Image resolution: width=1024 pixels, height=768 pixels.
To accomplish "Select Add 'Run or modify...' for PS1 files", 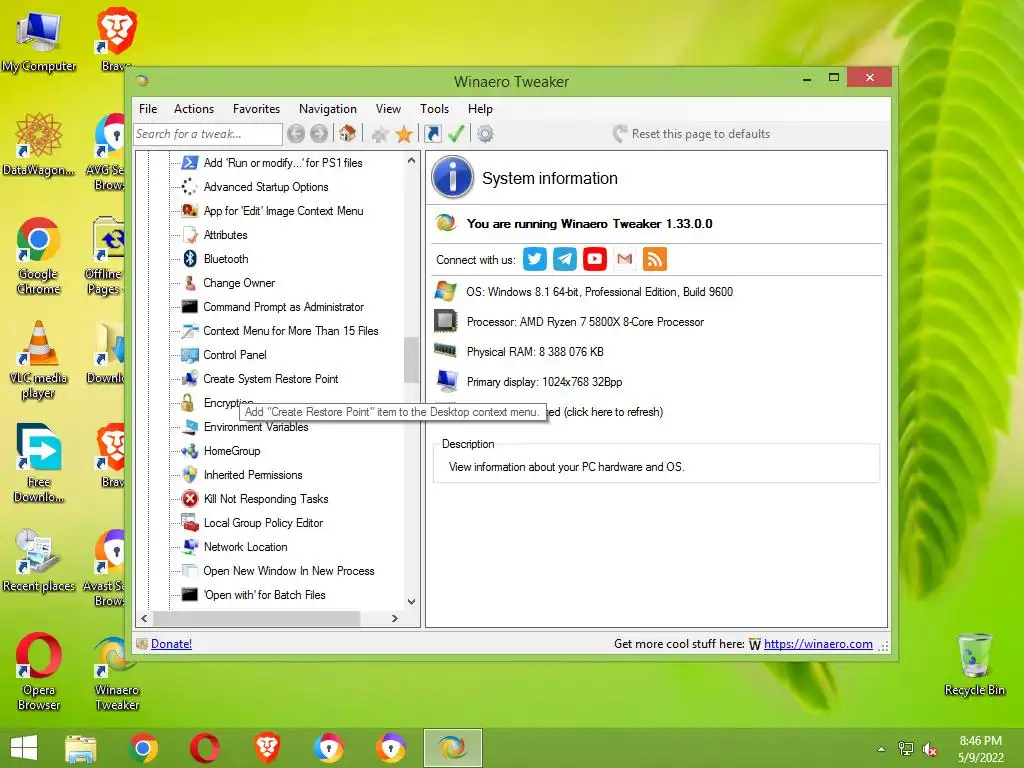I will (x=283, y=163).
